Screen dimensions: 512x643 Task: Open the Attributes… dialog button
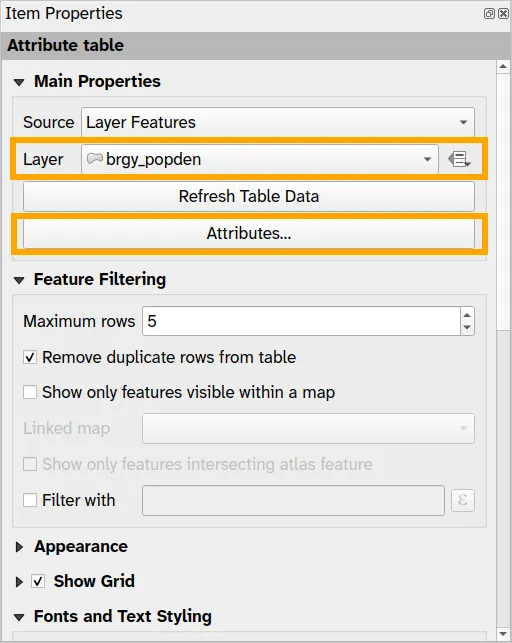[249, 233]
